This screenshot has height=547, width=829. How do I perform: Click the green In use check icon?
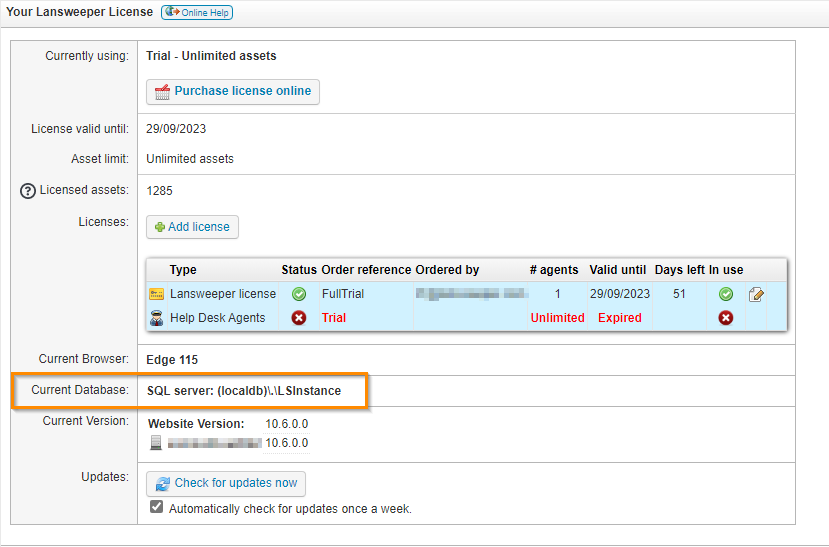coord(726,295)
